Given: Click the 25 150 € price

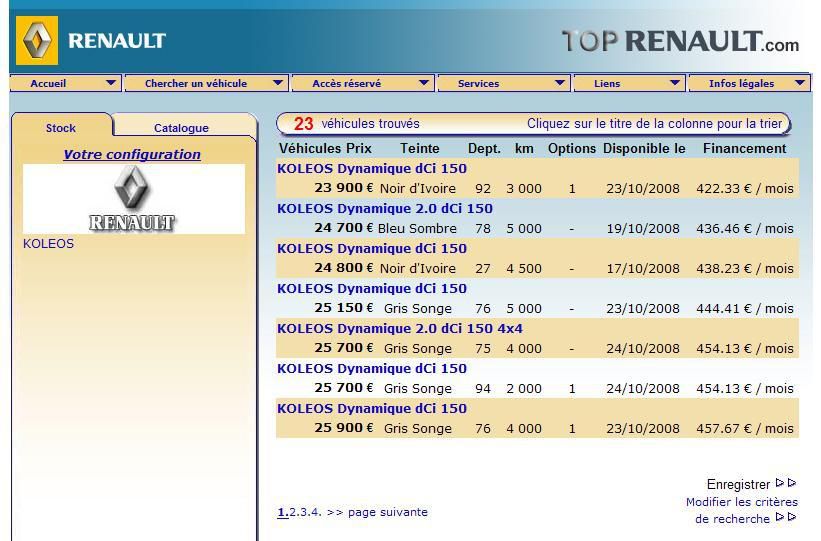Looking at the screenshot, I should coord(344,307).
